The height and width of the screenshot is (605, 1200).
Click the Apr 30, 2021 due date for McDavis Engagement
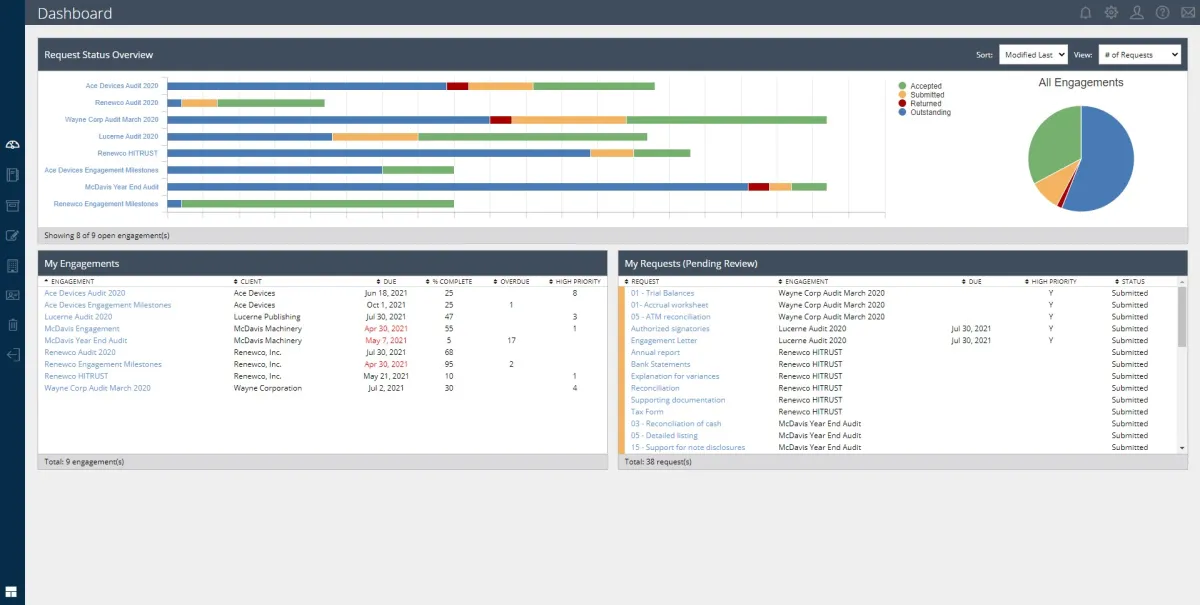386,329
